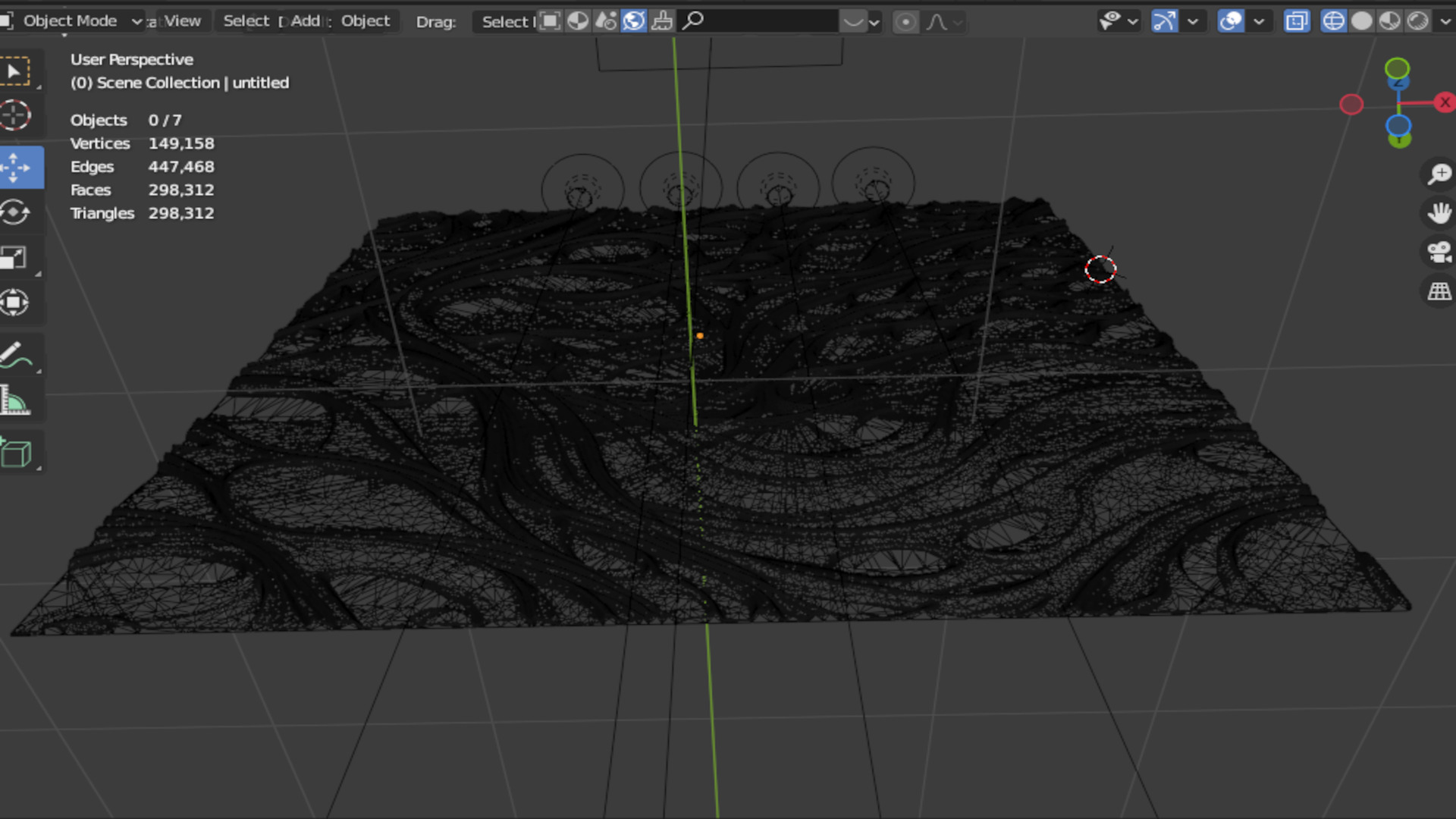Switch to solid viewport shading
The width and height of the screenshot is (1456, 819).
(x=1361, y=21)
